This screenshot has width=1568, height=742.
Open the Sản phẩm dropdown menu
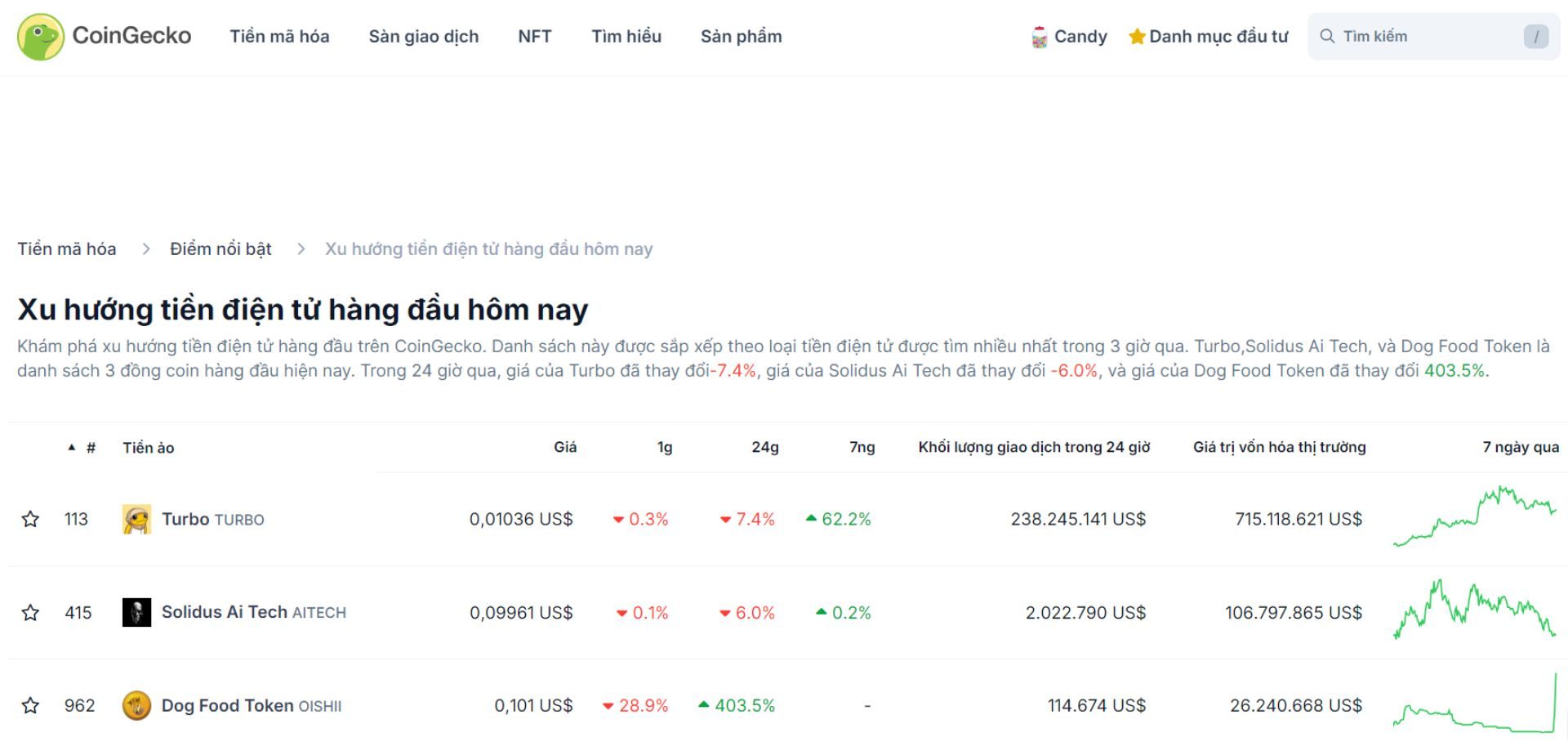coord(741,36)
